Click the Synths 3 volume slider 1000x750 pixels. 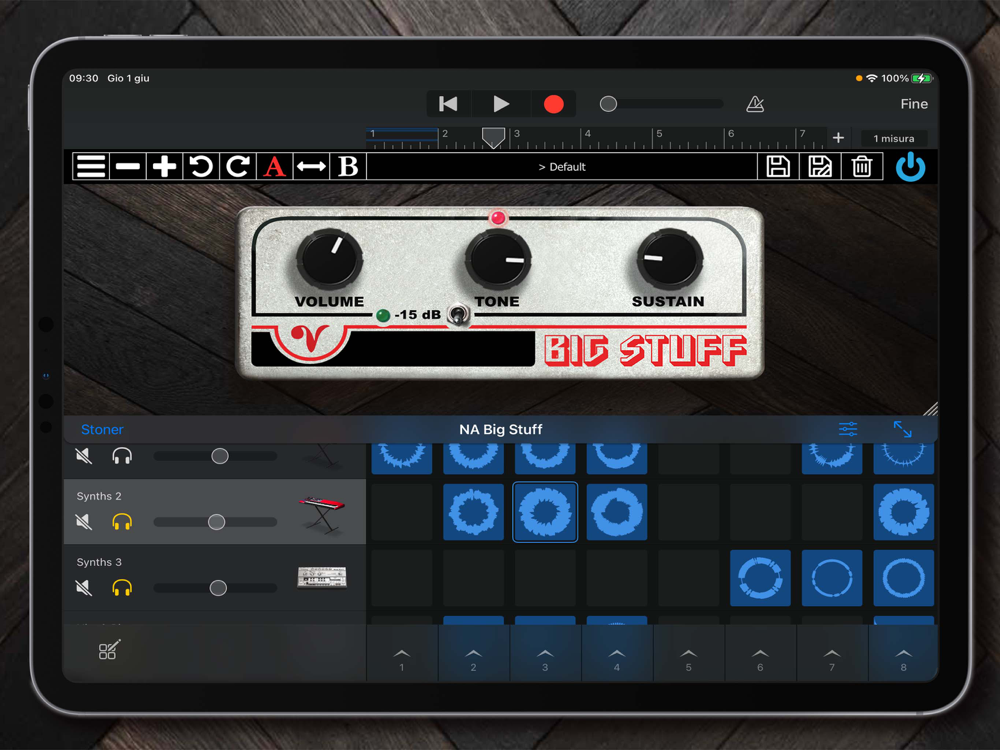click(216, 587)
